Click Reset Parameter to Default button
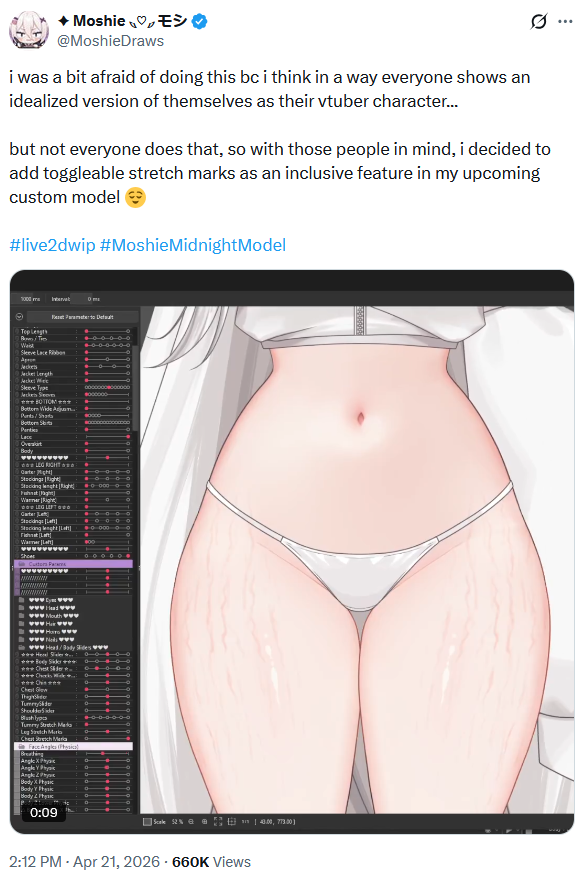The image size is (585, 879). pos(82,317)
